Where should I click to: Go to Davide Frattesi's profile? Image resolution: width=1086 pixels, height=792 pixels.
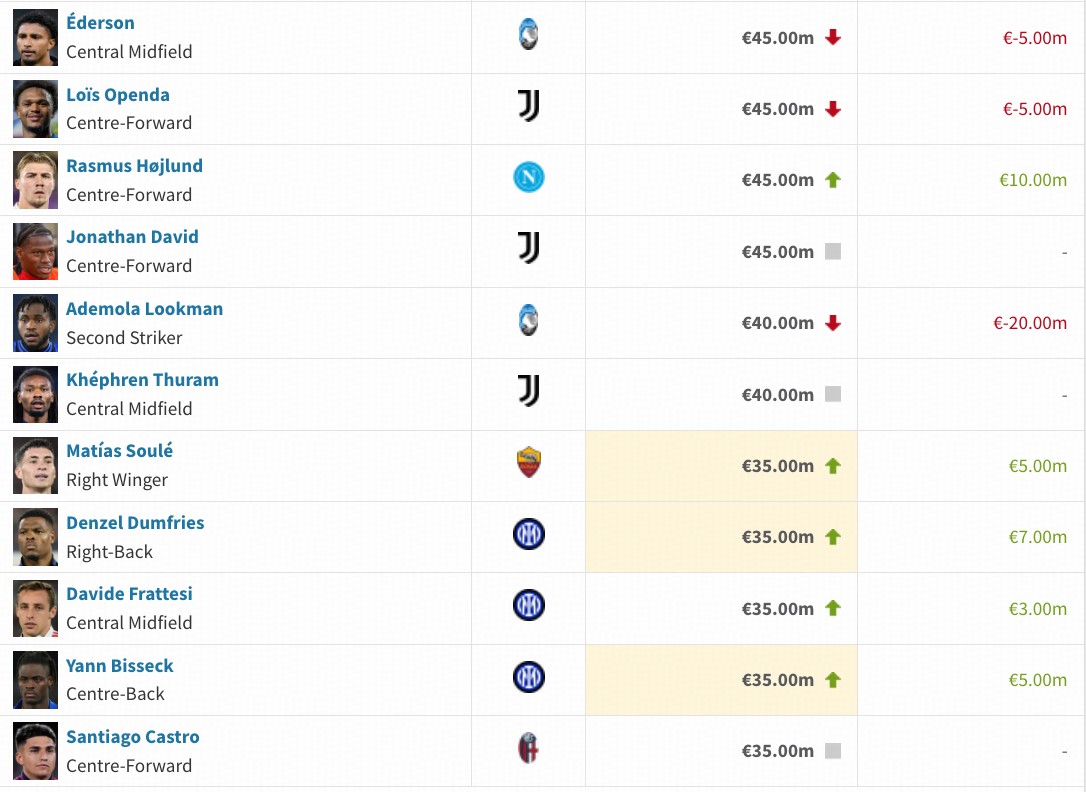pos(129,594)
